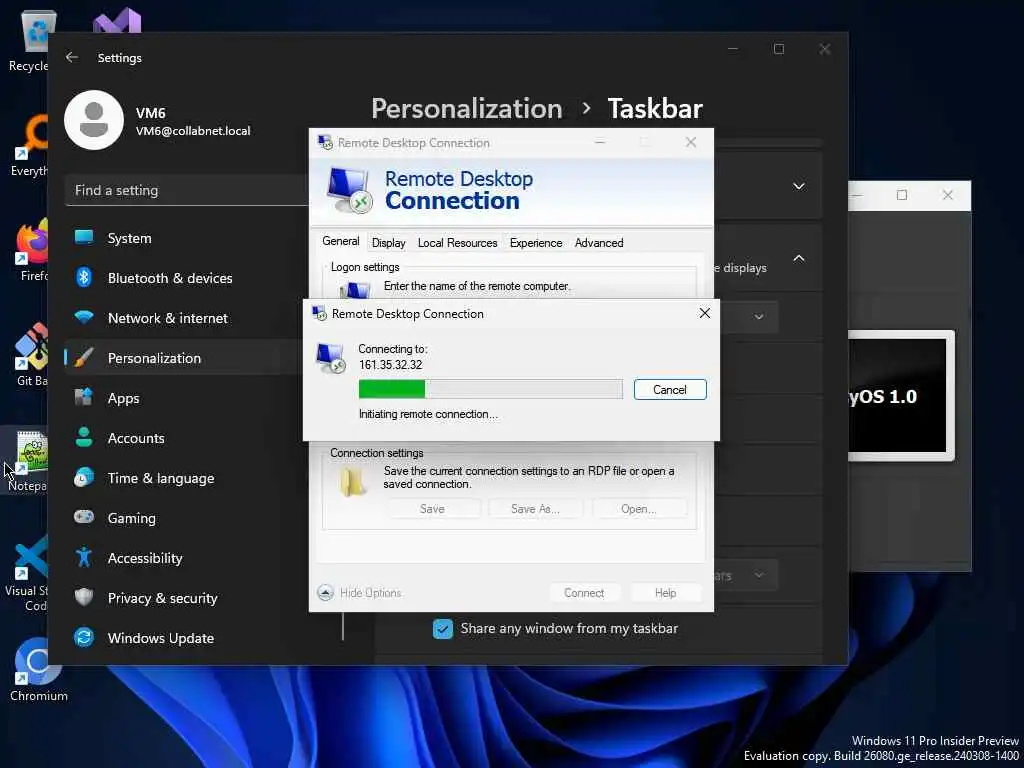Switch to the Local Resources tab
Image resolution: width=1024 pixels, height=768 pixels.
point(458,243)
